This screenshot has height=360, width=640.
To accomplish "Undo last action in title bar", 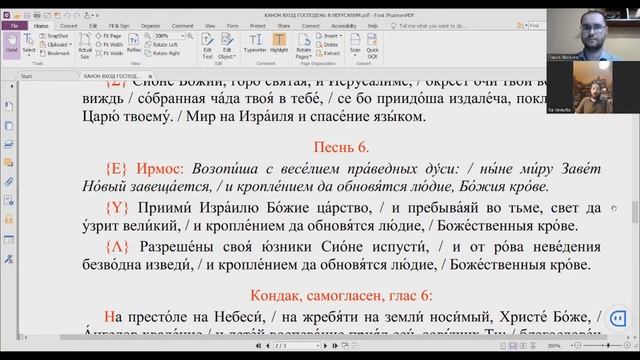I will tap(67, 16).
